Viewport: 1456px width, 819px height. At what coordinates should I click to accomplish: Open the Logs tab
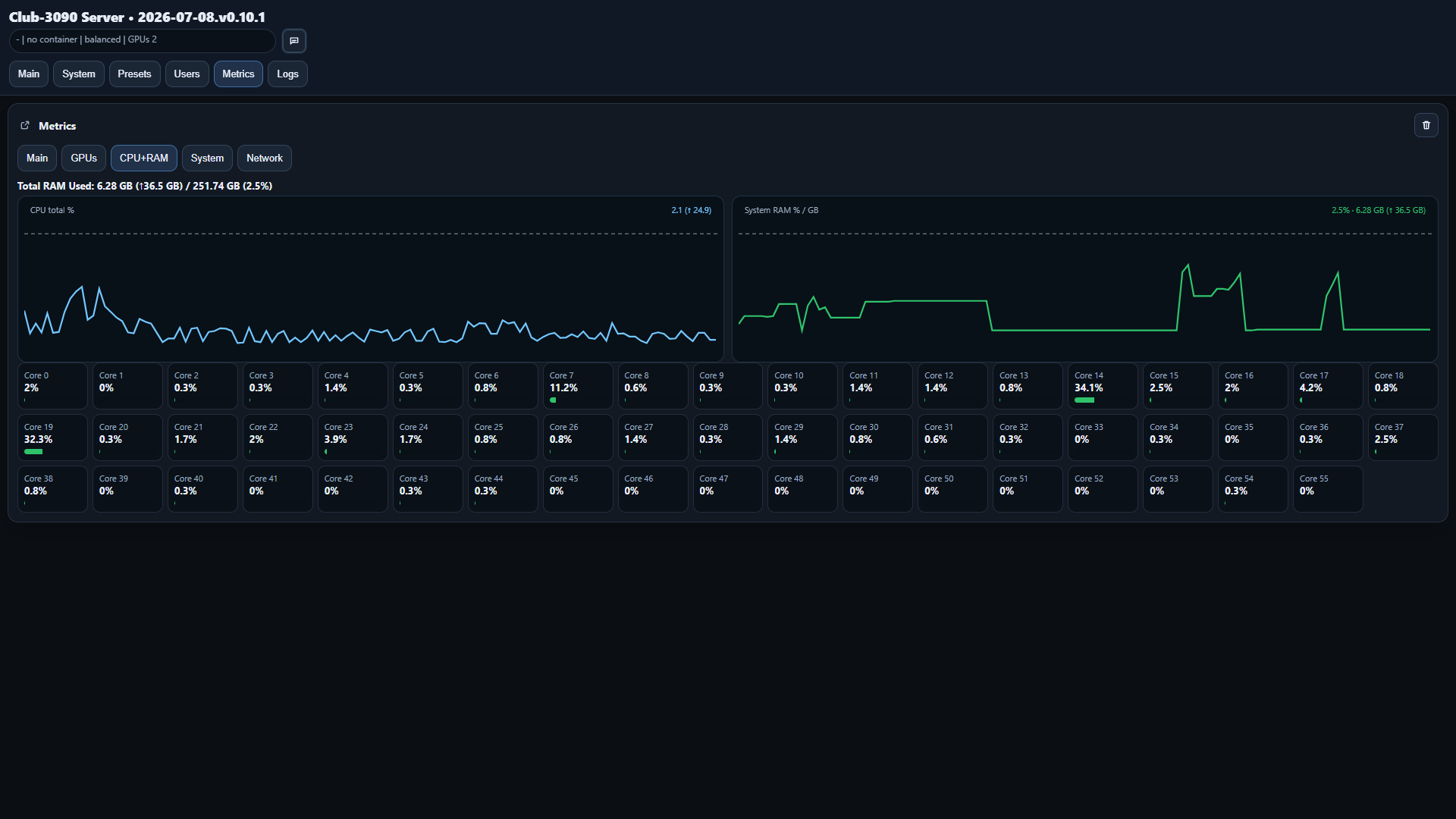(x=287, y=74)
